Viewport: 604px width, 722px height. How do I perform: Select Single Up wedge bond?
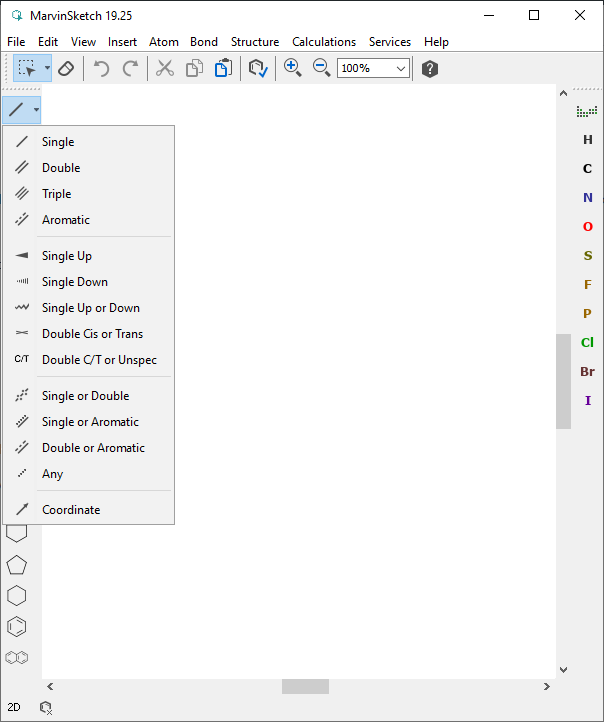pyautogui.click(x=66, y=256)
